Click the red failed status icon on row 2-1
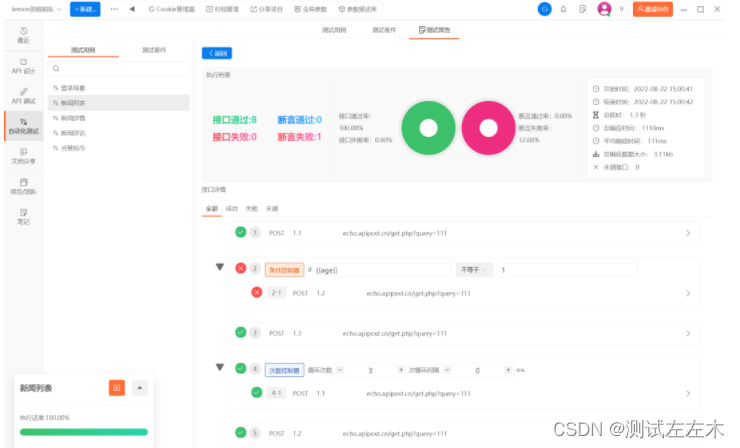740x448 pixels. [x=257, y=293]
